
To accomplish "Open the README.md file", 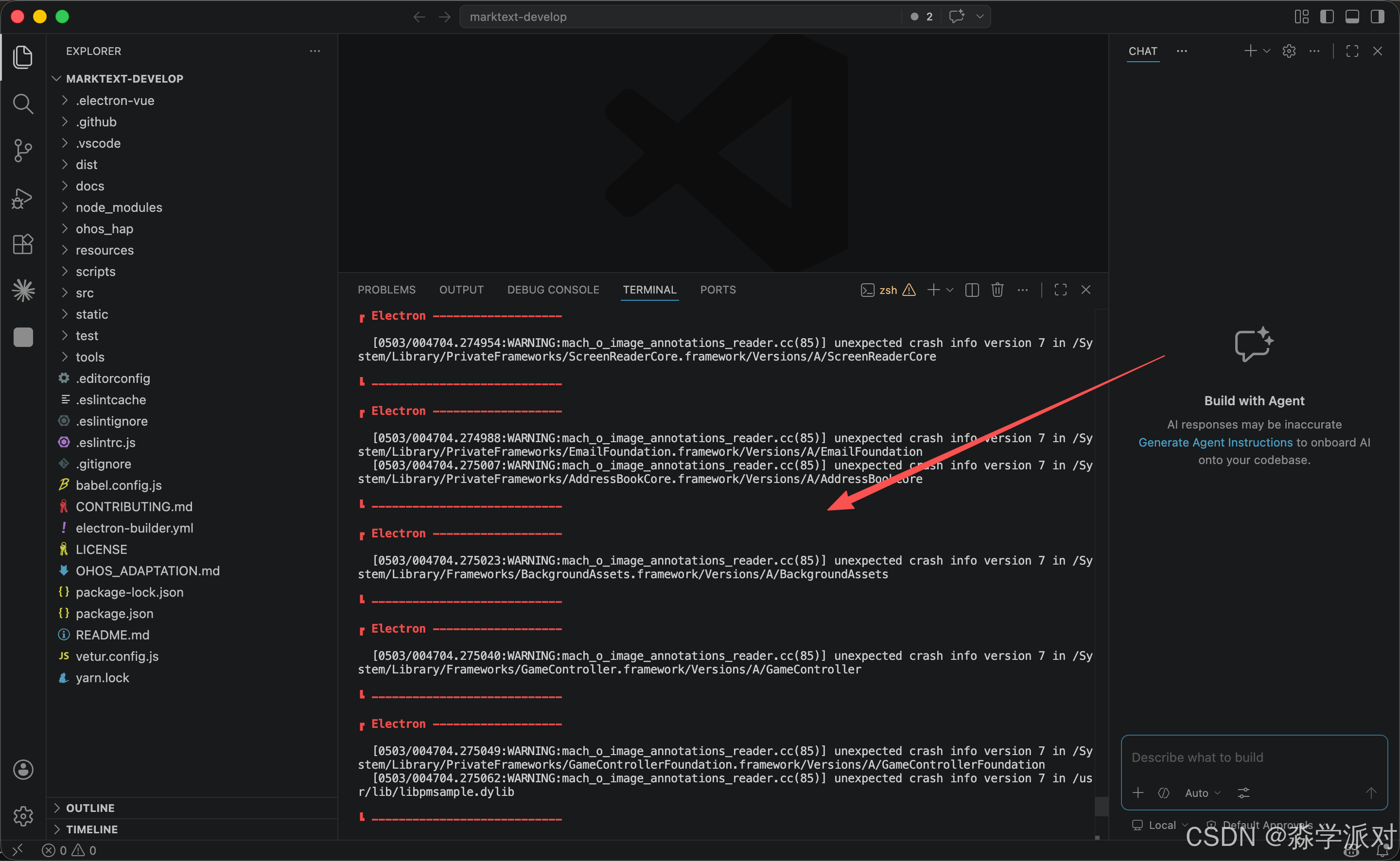I will click(x=112, y=635).
